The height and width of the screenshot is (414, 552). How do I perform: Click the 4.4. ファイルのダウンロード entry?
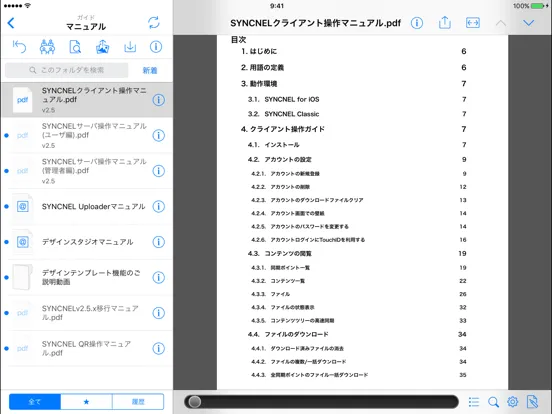tap(288, 334)
